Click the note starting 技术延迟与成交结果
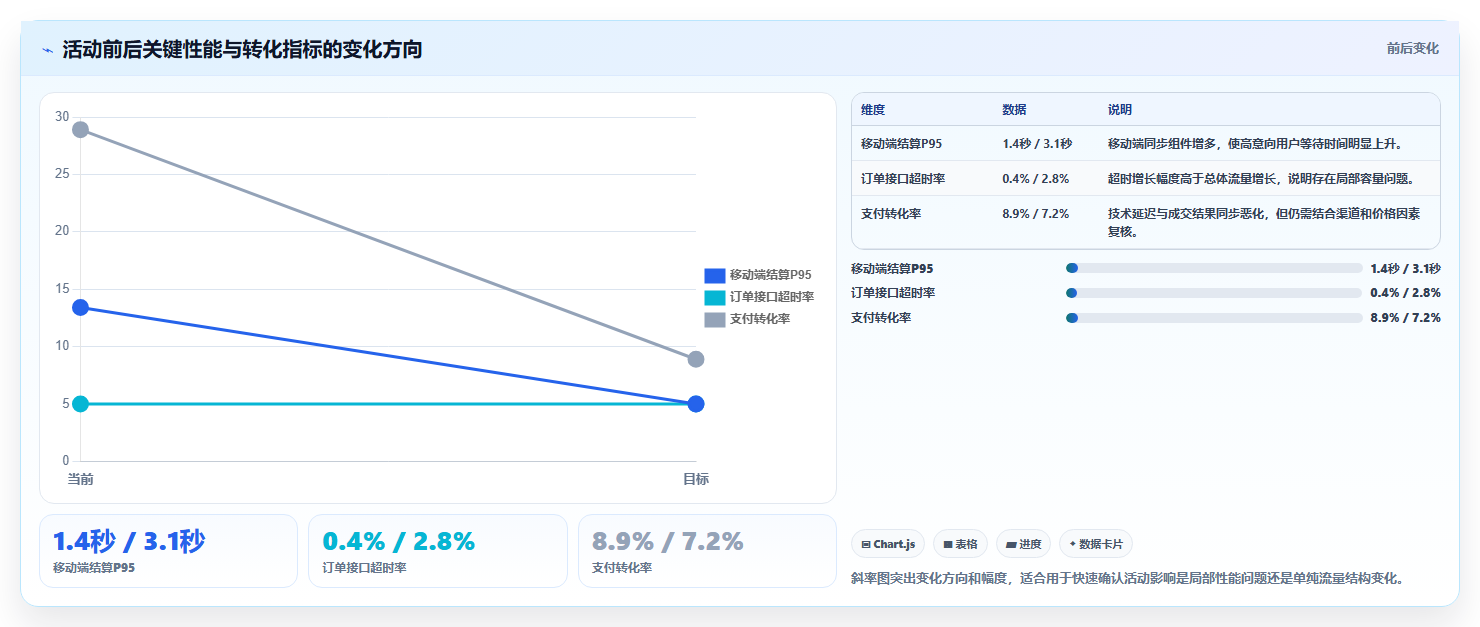 (x=1264, y=222)
